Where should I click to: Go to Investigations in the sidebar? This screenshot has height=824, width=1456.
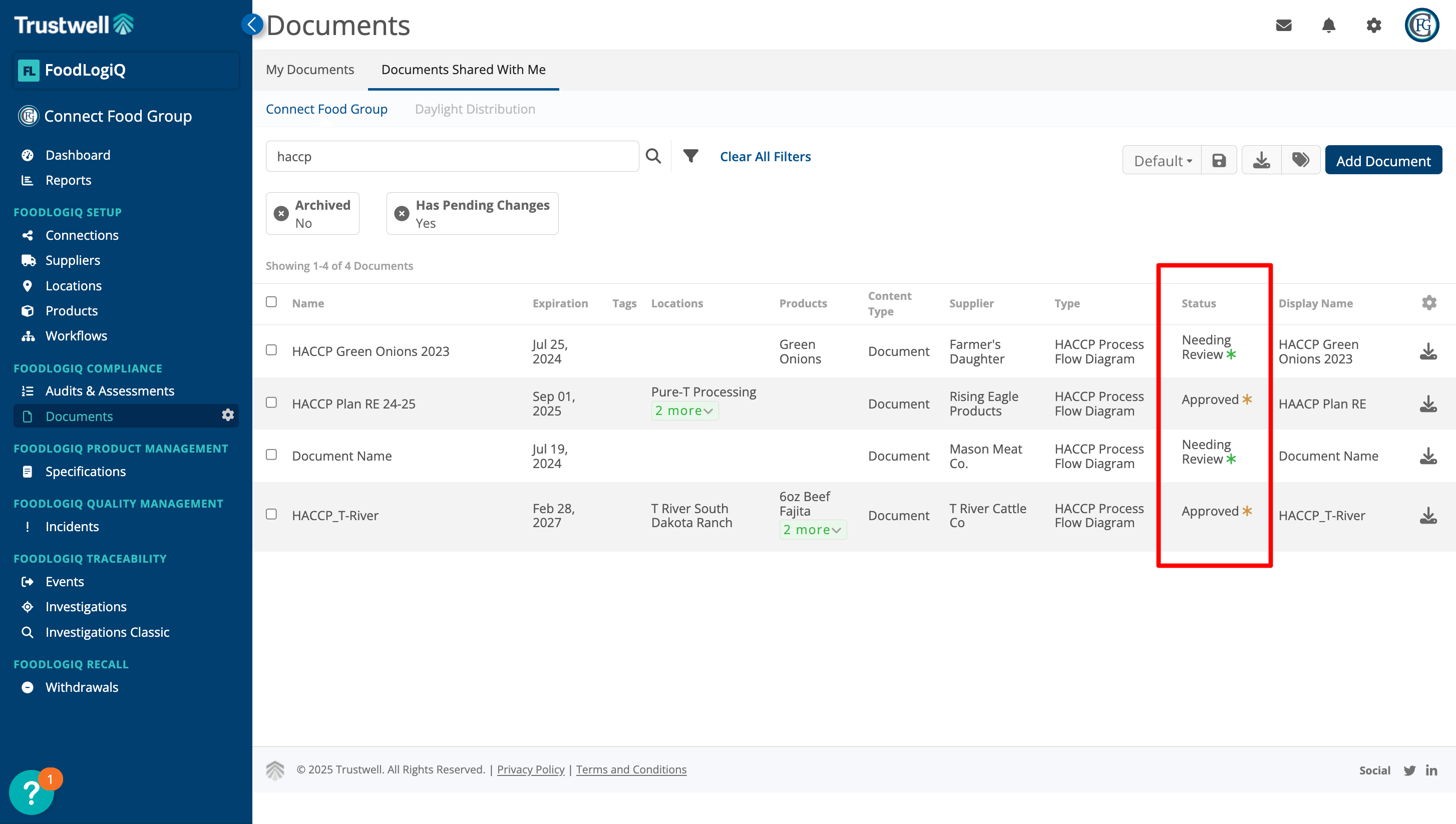pyautogui.click(x=86, y=607)
